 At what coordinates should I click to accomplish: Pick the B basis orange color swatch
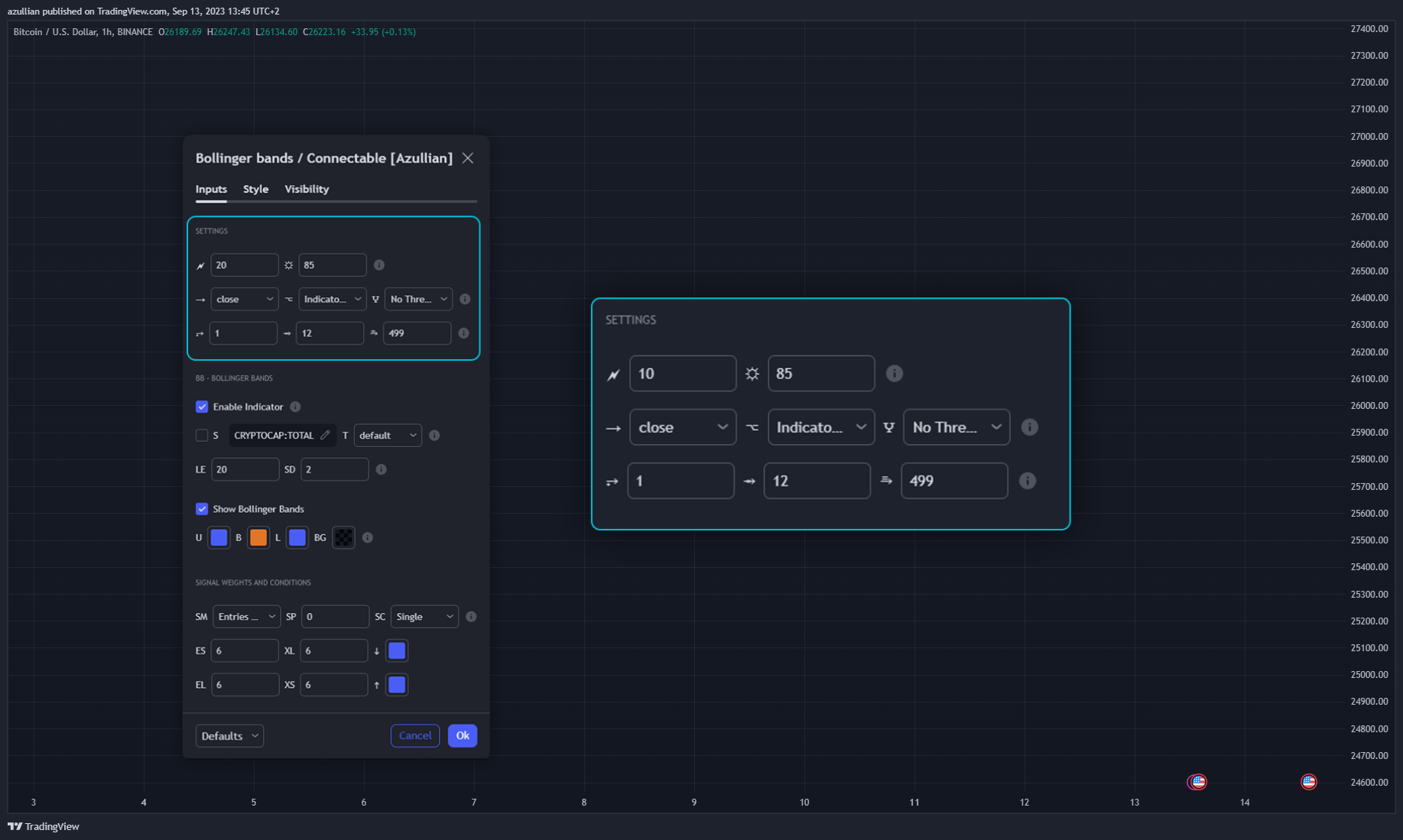[258, 537]
